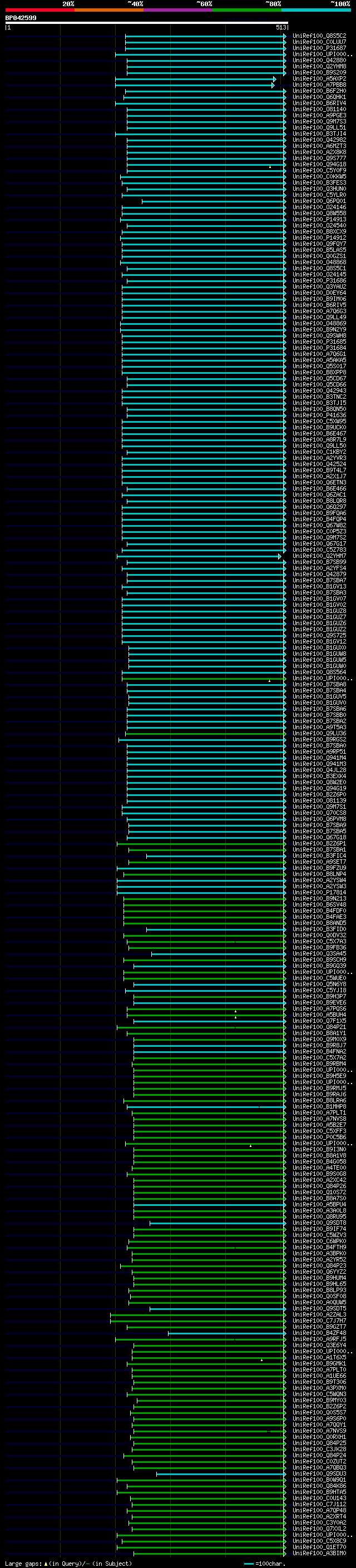This screenshot has height=1568, width=356.
Task: Select the UniRef100_Q9S777 label
Action: [319, 159]
